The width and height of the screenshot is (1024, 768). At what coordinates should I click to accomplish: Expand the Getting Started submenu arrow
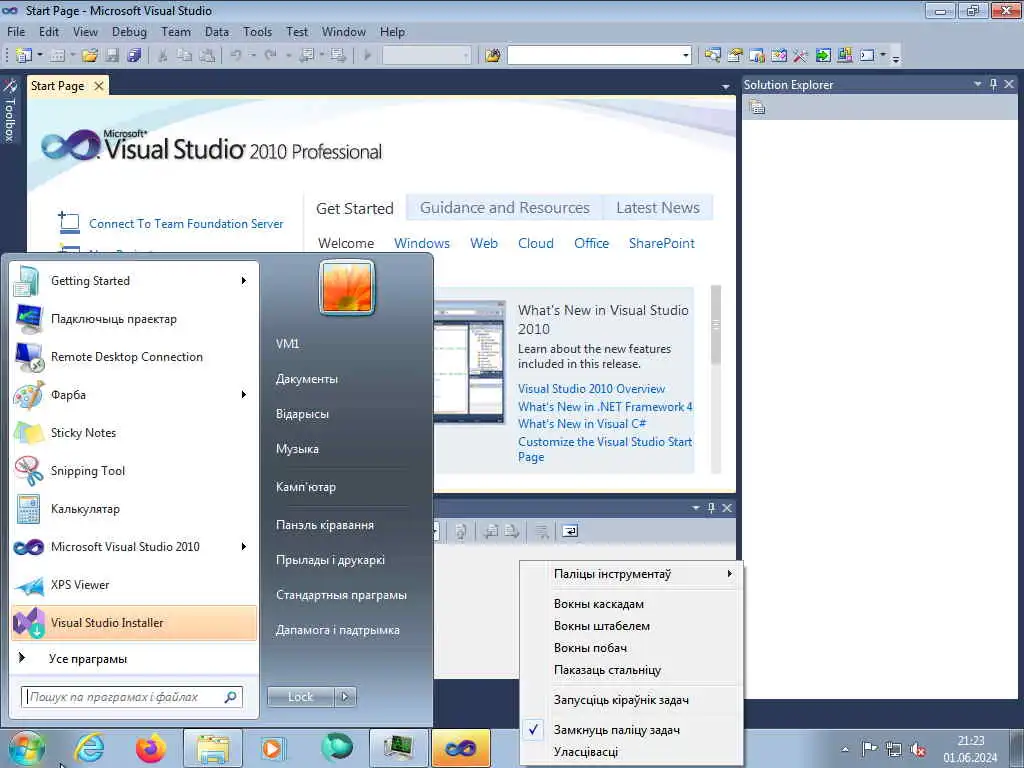tap(244, 281)
